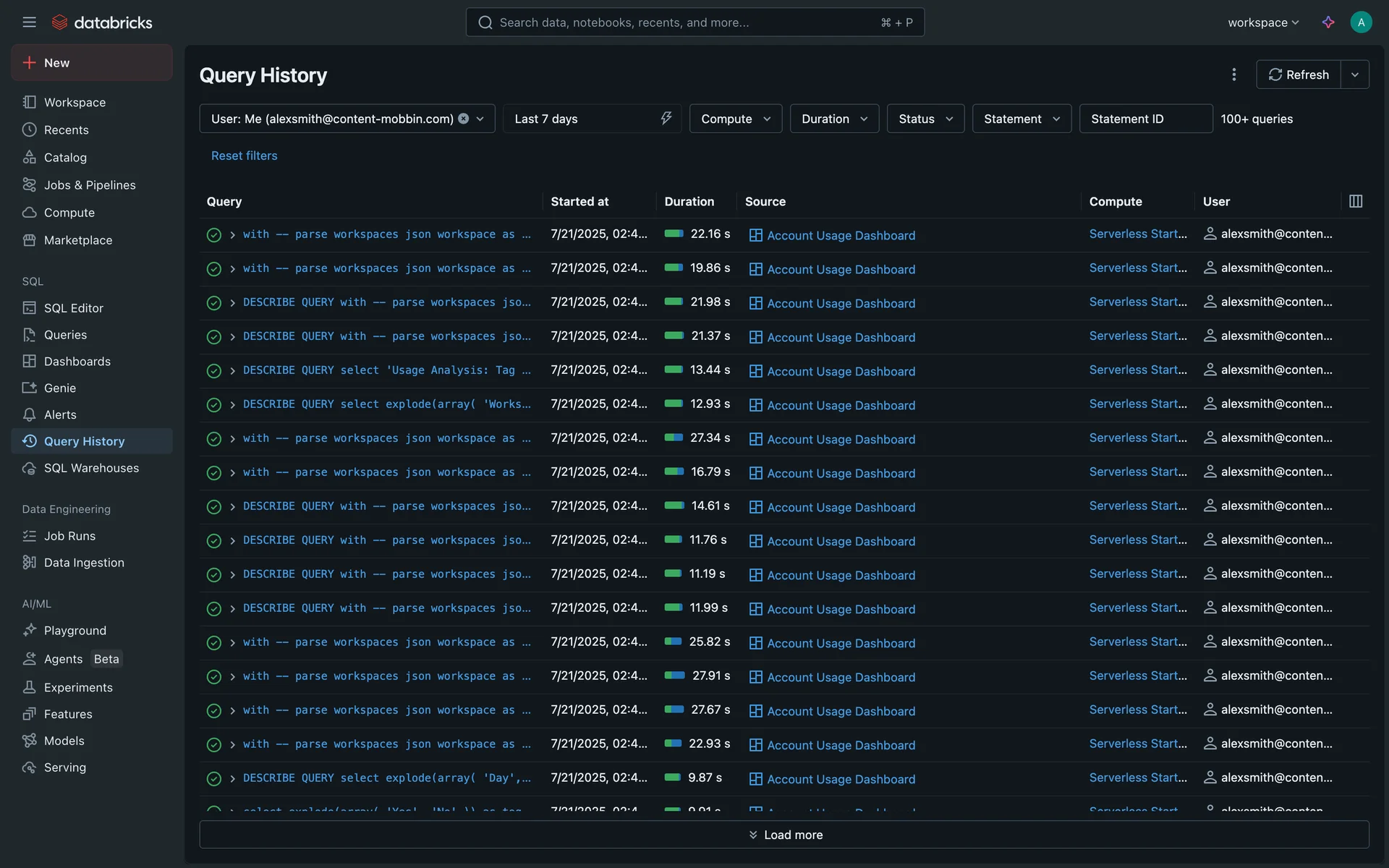The image size is (1389, 868).
Task: Open the kebab menu beside Refresh
Action: tap(1234, 75)
